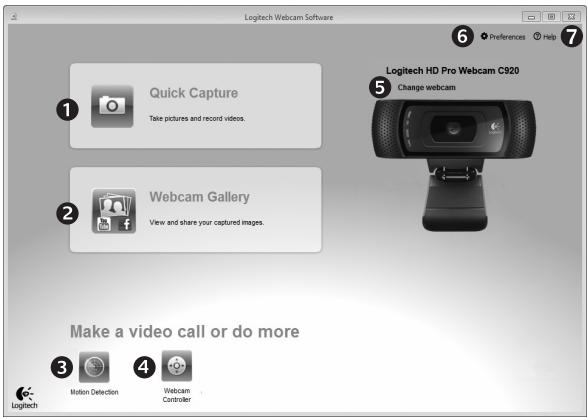Click the Webcam Controller label

coord(177,395)
